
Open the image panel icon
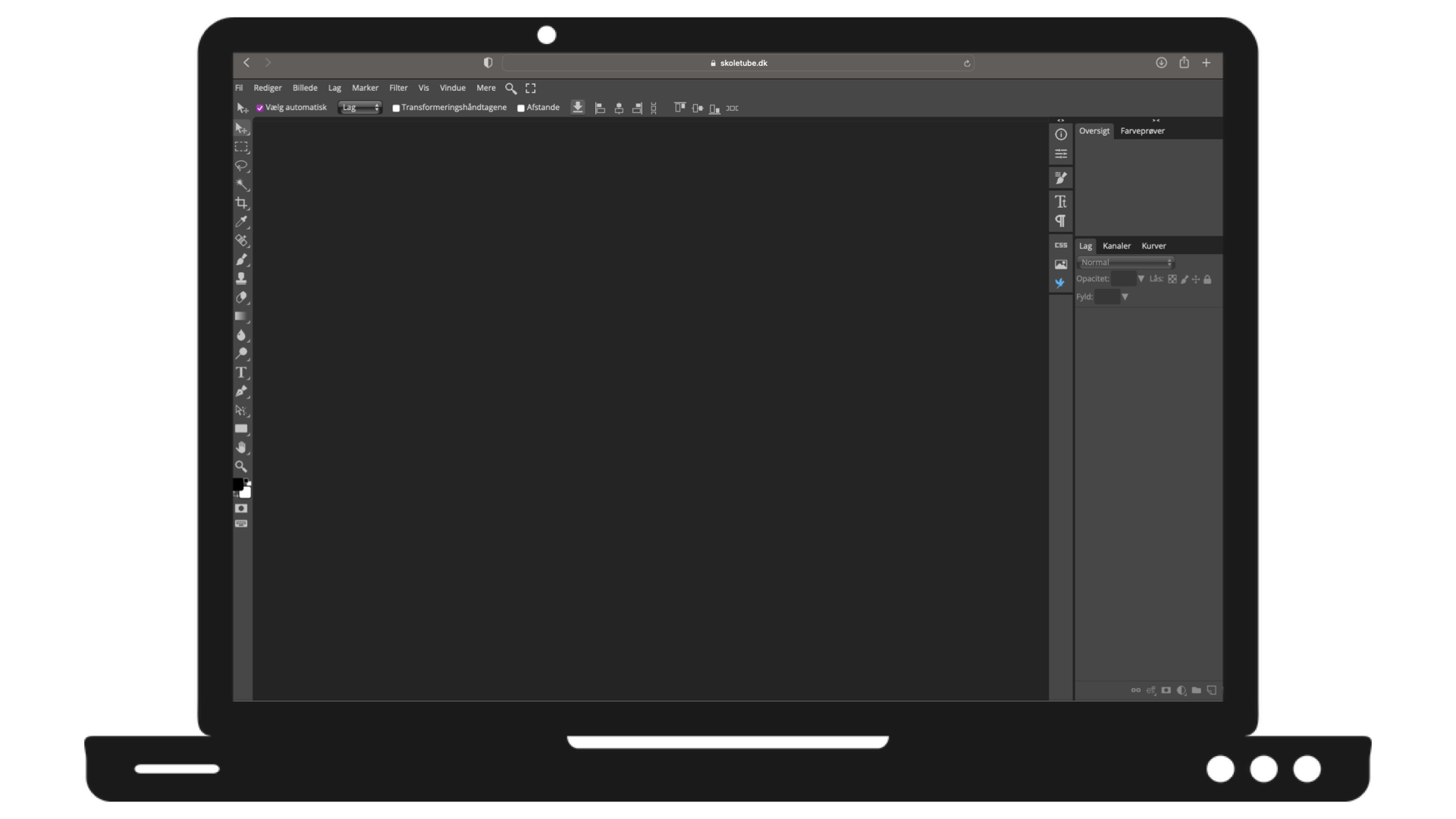tap(1061, 264)
